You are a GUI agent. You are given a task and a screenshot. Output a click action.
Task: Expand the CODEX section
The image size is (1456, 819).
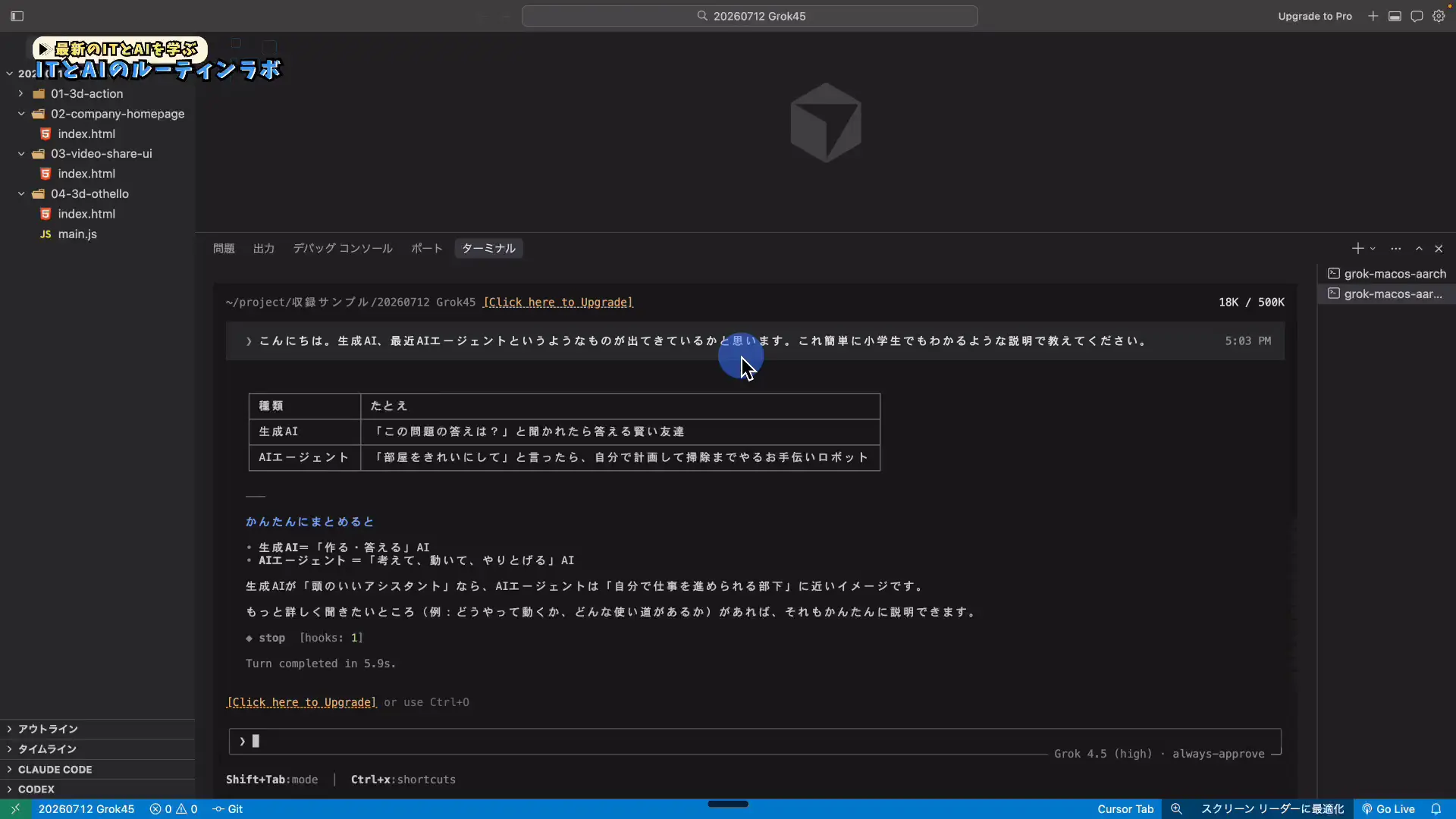97,789
